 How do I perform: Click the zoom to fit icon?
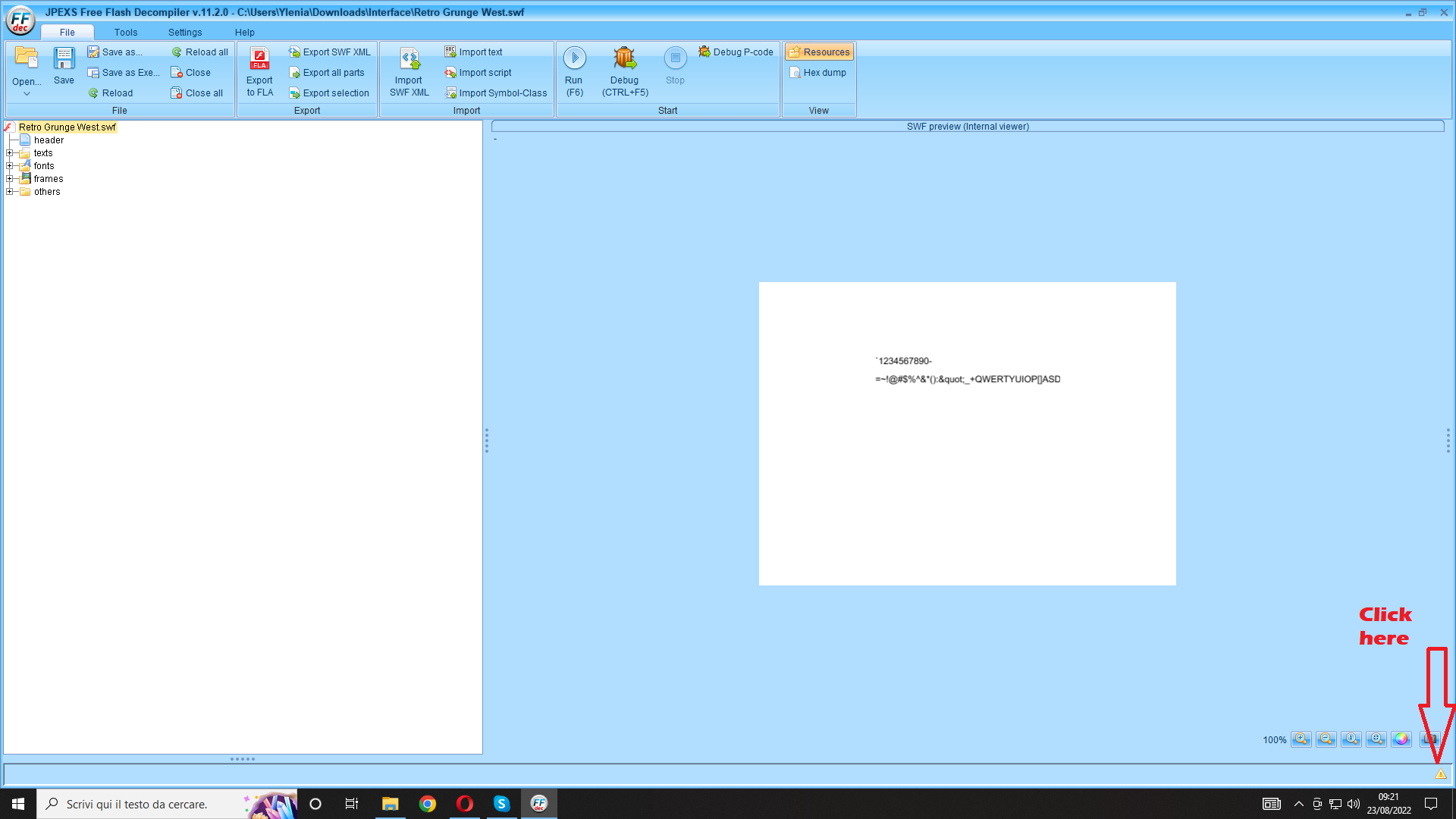[x=1376, y=739]
